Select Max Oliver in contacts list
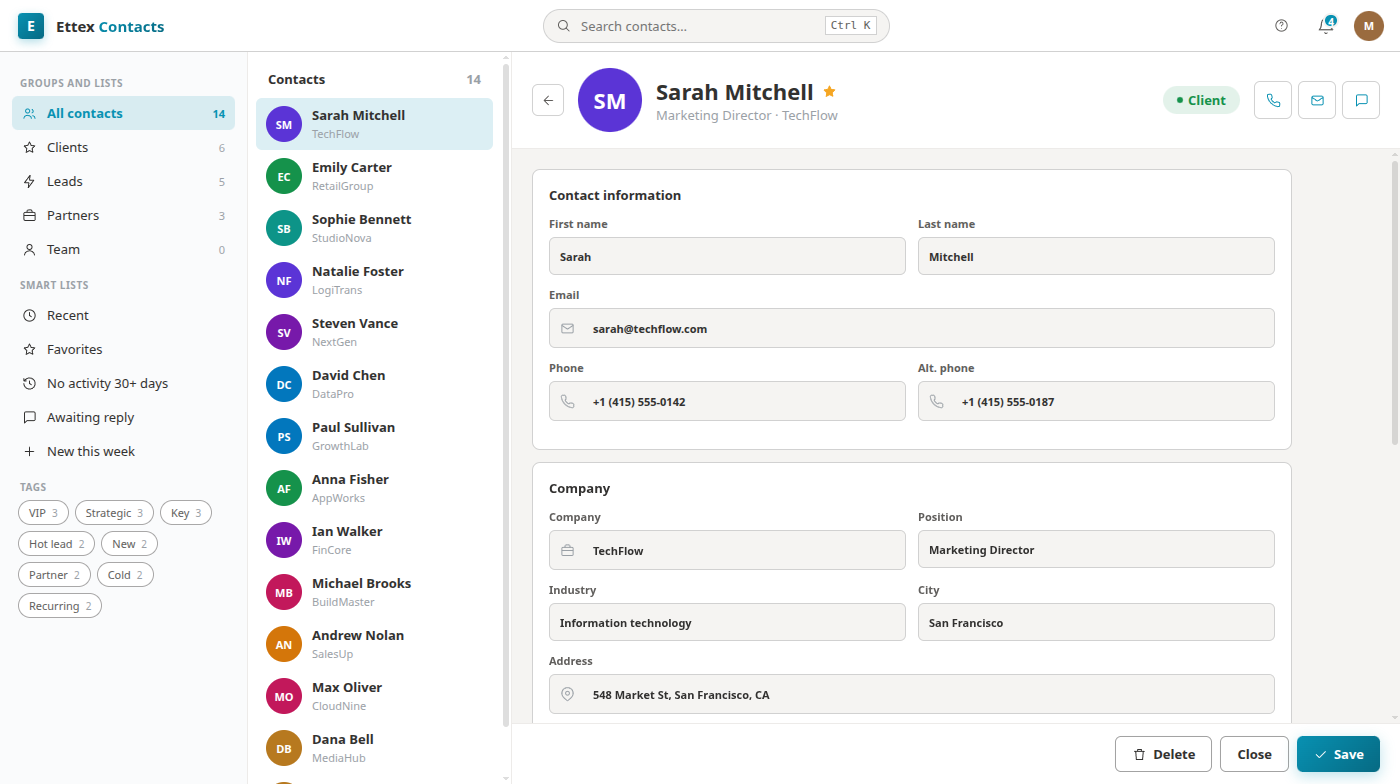Image resolution: width=1400 pixels, height=784 pixels. pyautogui.click(x=374, y=696)
